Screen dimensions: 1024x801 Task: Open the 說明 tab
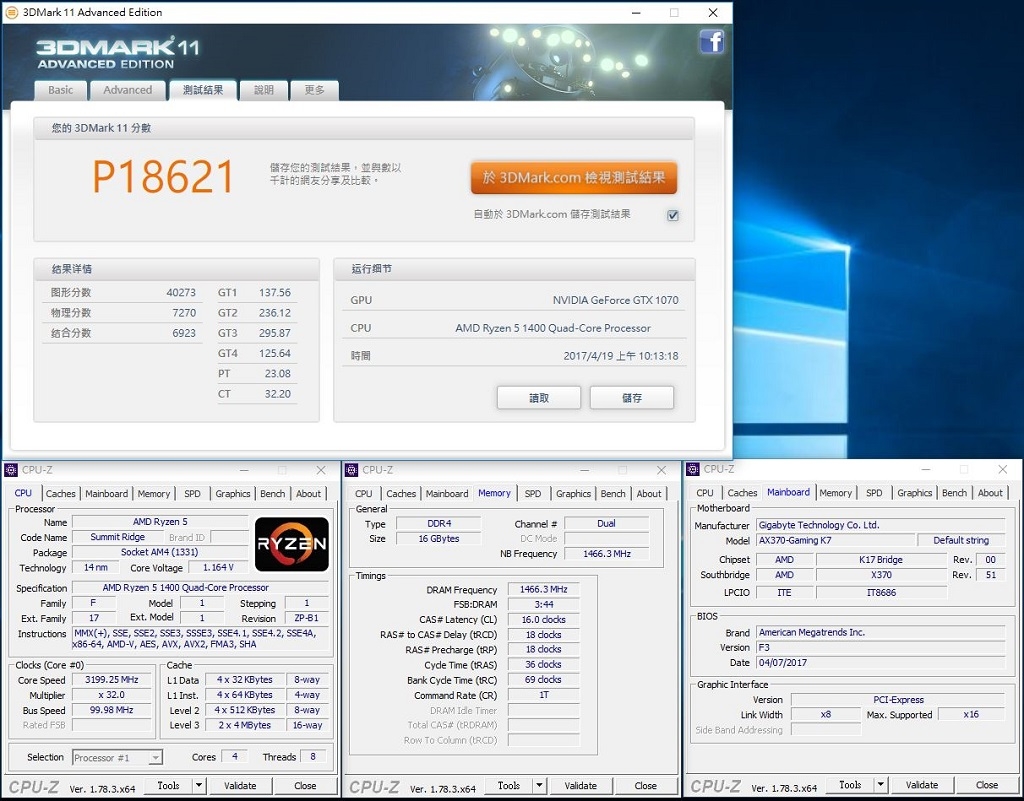tap(264, 90)
